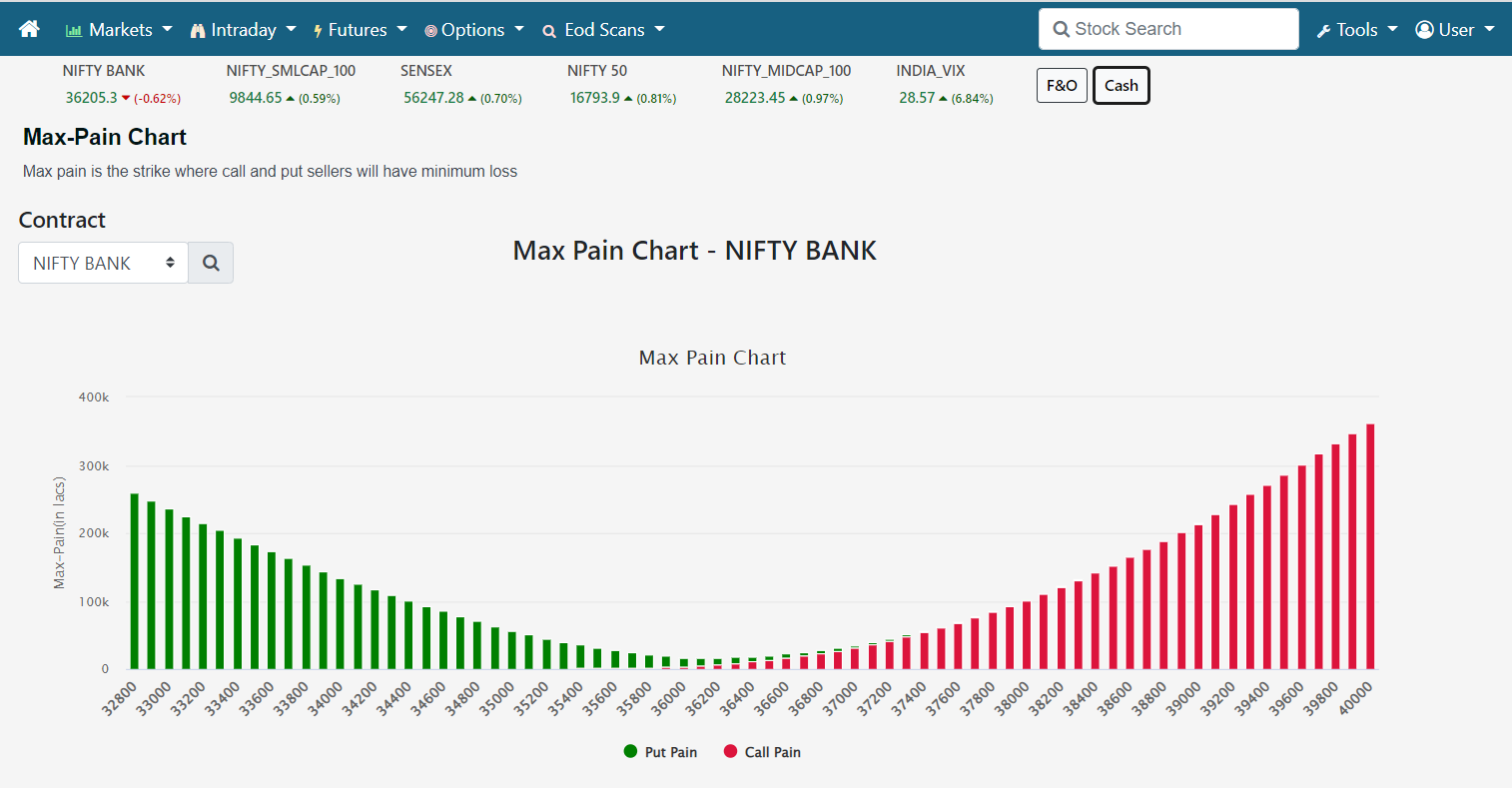Click the red bar at strike 40000

pyautogui.click(x=1370, y=546)
